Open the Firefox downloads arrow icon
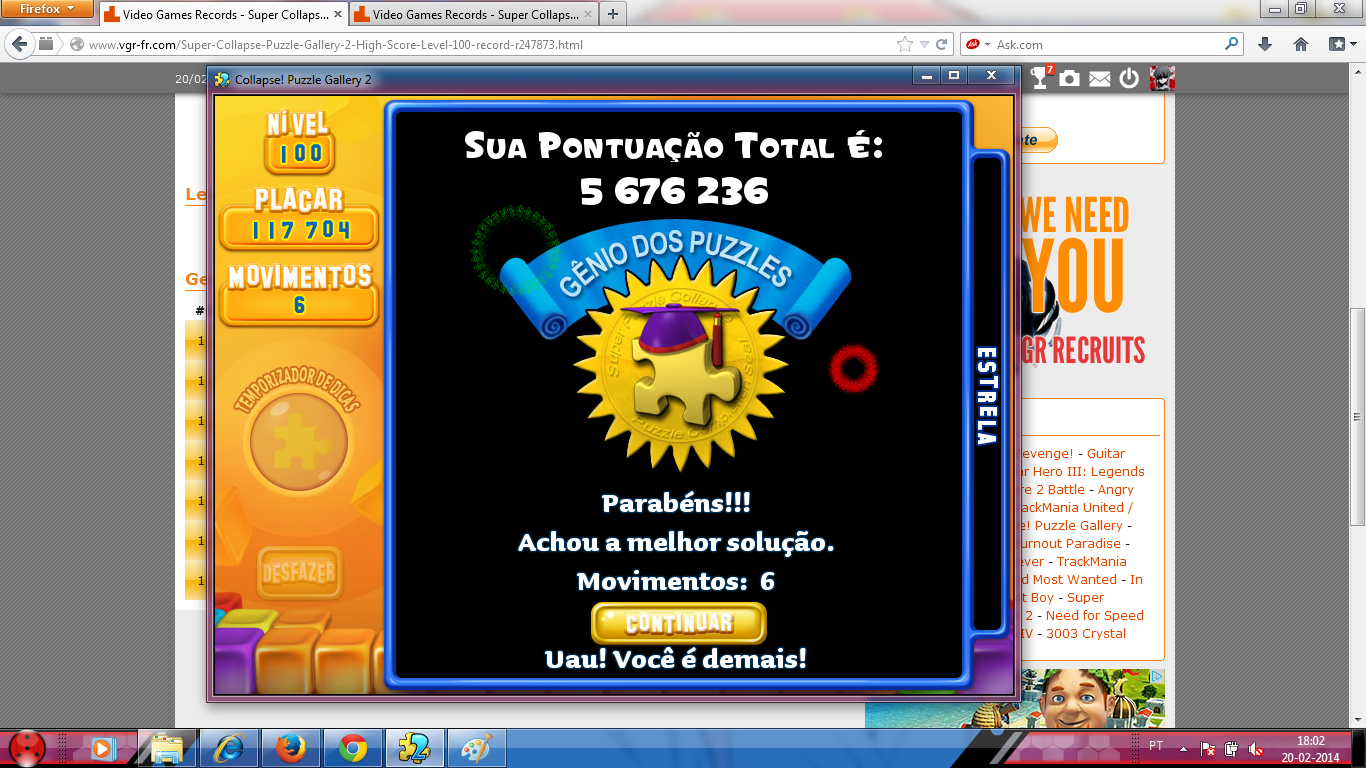Viewport: 1366px width, 768px height. point(1265,44)
